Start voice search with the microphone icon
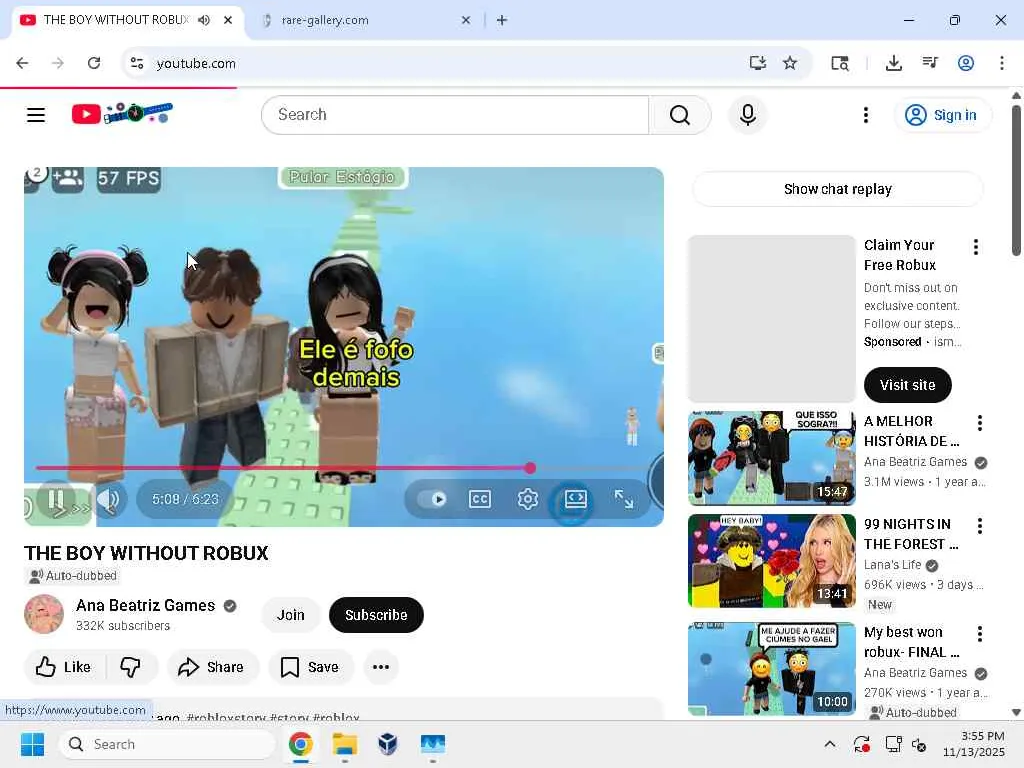This screenshot has width=1024, height=768. point(748,115)
